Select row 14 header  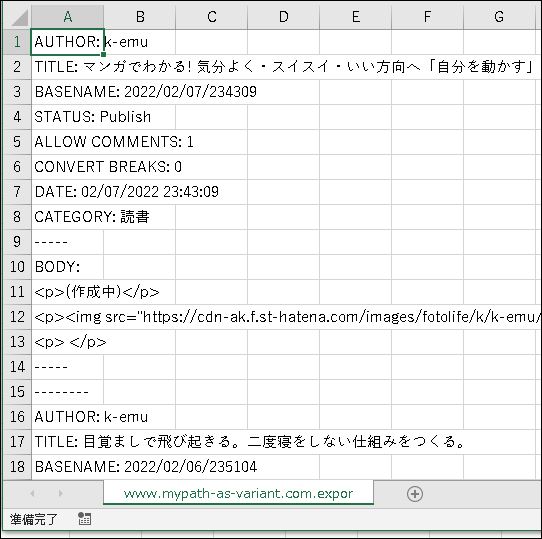17,367
